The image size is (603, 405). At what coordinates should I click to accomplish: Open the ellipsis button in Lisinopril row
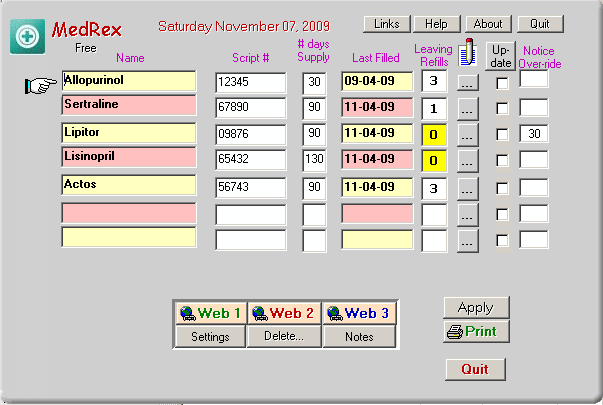[468, 161]
